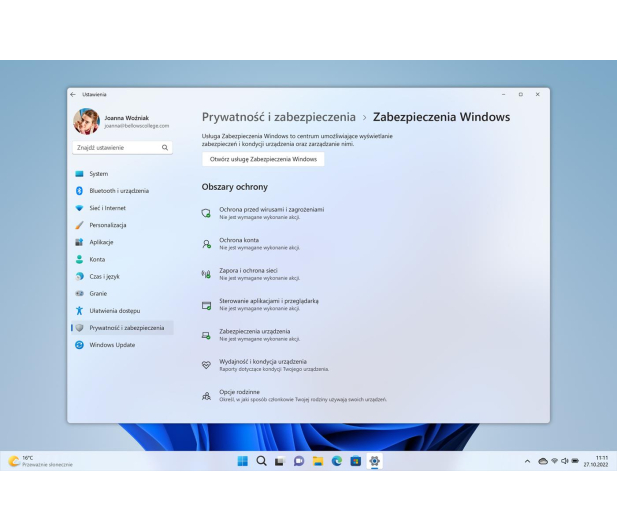Open Task View on the taskbar
The image size is (617, 530).
pyautogui.click(x=280, y=461)
